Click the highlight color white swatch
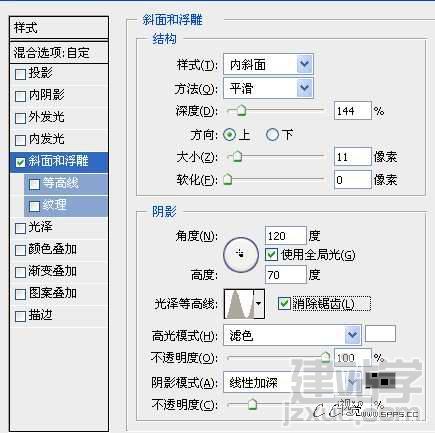Screen dimensions: 435x433 380,333
